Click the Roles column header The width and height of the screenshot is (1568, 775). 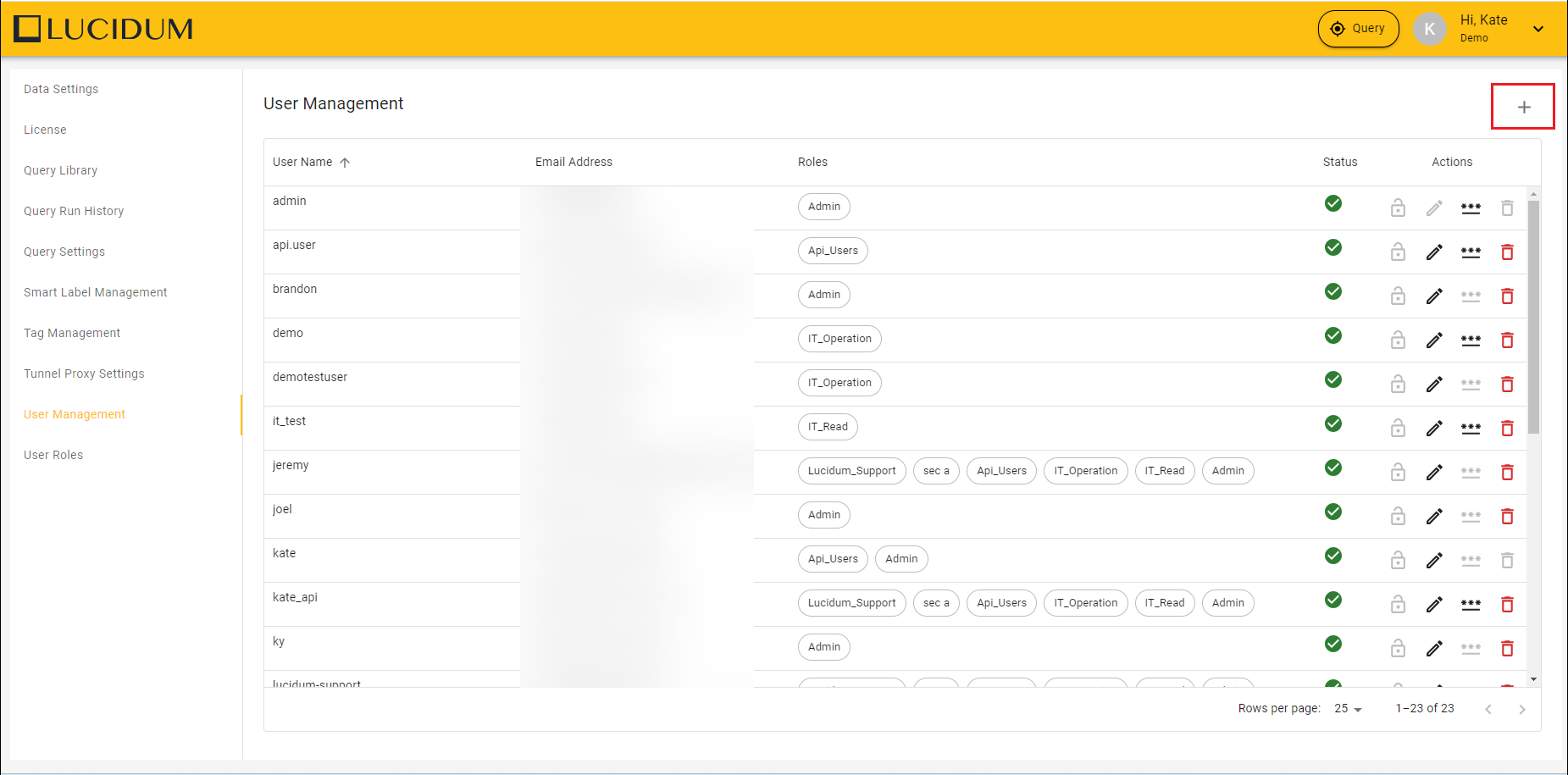point(812,162)
